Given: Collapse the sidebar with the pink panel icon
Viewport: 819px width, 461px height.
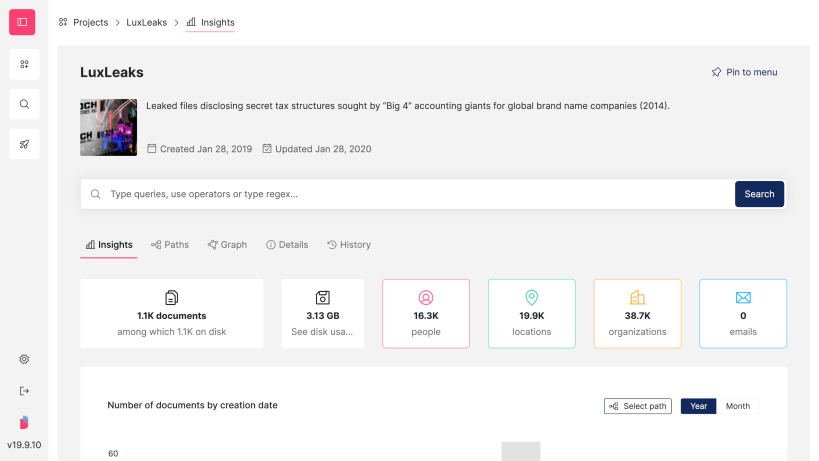Looking at the screenshot, I should (x=22, y=22).
